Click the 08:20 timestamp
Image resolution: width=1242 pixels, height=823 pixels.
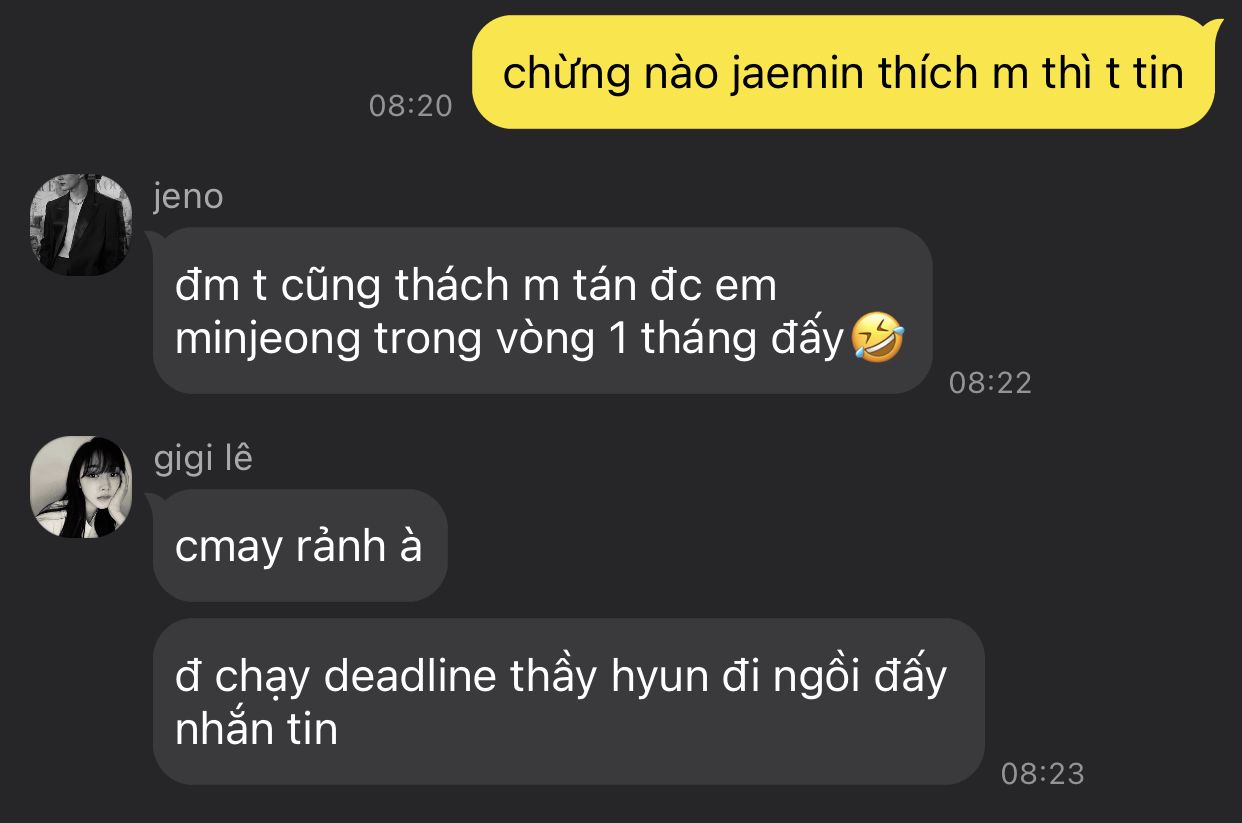click(411, 106)
